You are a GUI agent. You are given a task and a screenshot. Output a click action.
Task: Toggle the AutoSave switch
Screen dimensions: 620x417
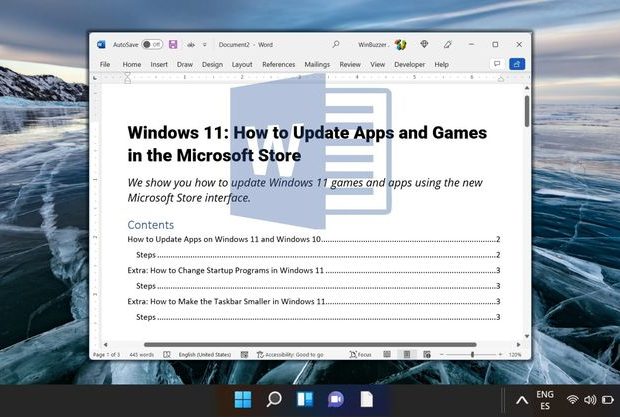(x=152, y=44)
